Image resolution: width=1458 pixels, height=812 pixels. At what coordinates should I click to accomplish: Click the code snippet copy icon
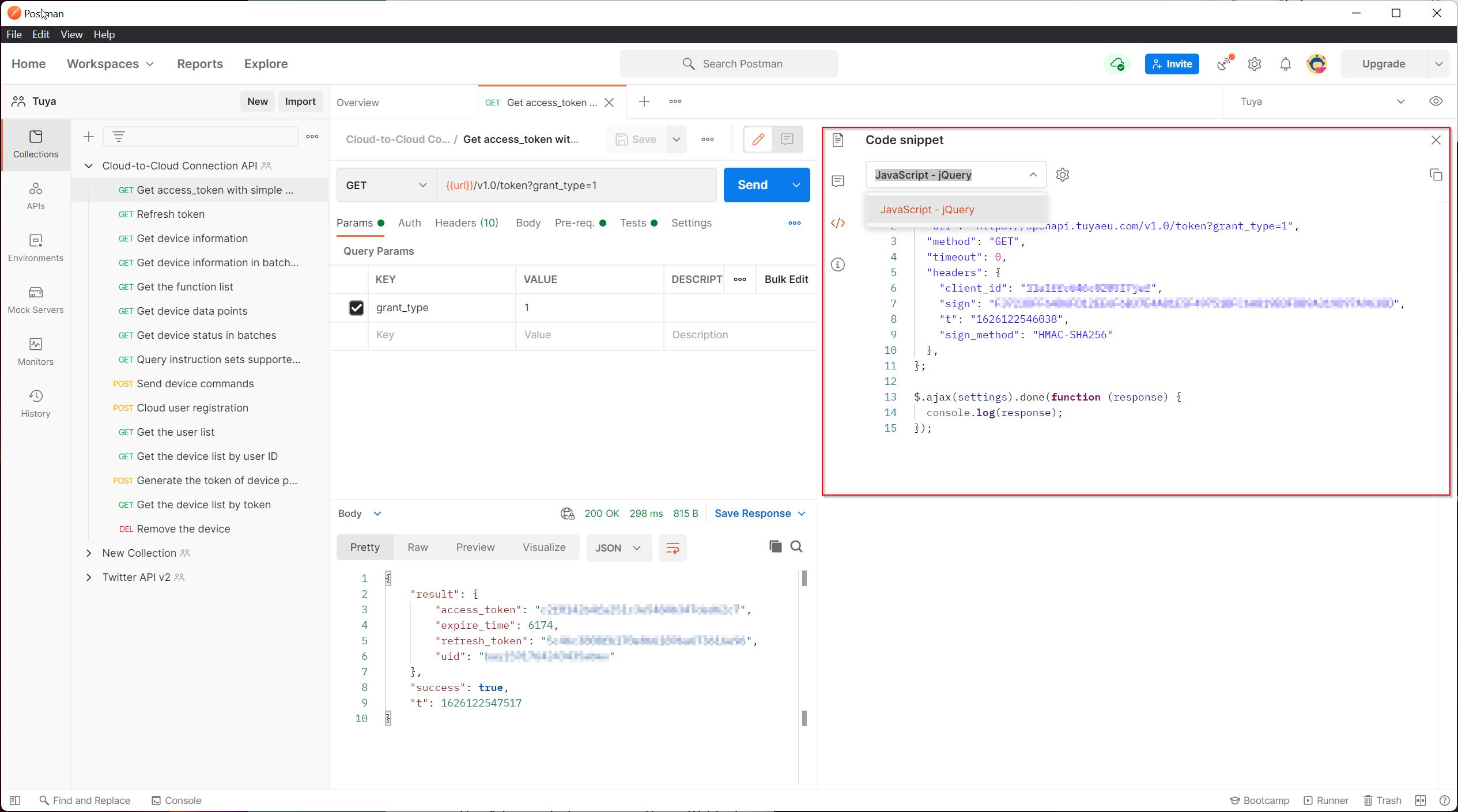coord(1436,174)
